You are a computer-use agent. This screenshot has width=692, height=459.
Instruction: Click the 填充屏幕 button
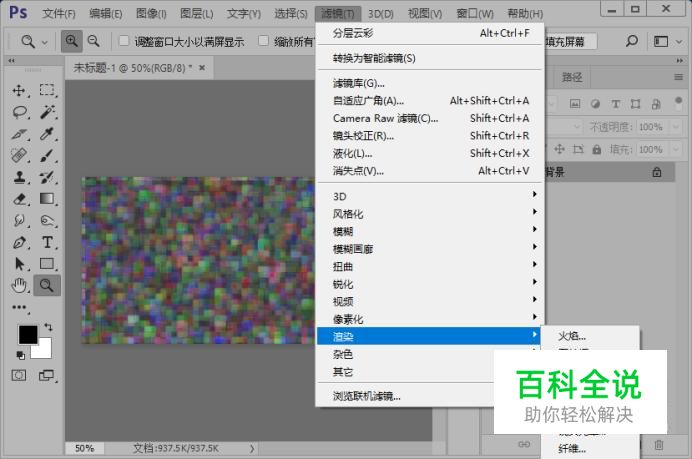tap(570, 42)
